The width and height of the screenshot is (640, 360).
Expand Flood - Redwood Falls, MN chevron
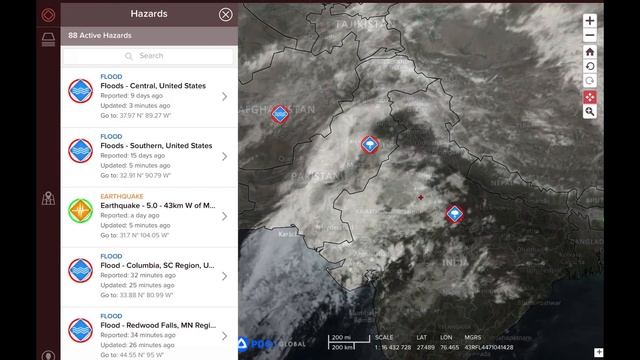pos(224,336)
